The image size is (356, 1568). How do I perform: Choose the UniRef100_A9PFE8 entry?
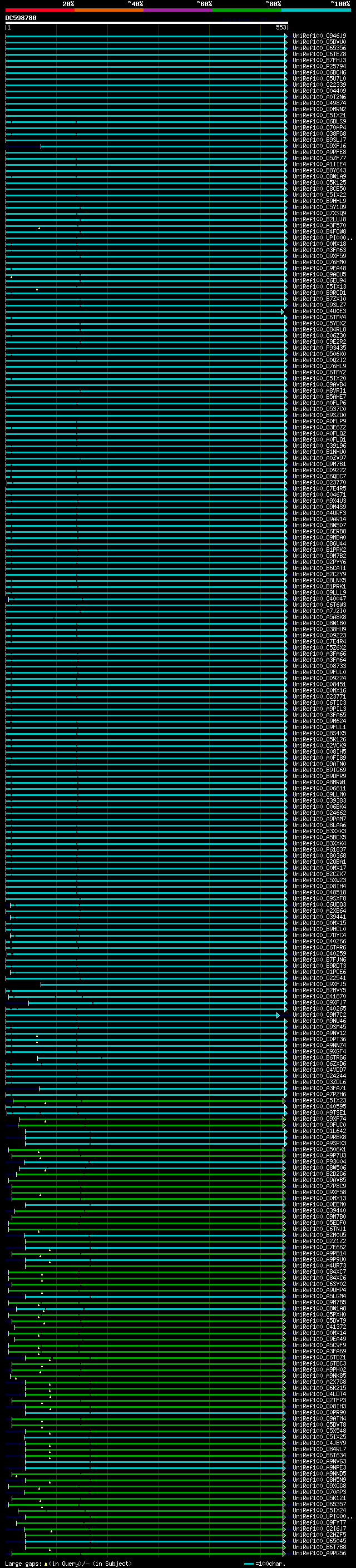tap(319, 152)
